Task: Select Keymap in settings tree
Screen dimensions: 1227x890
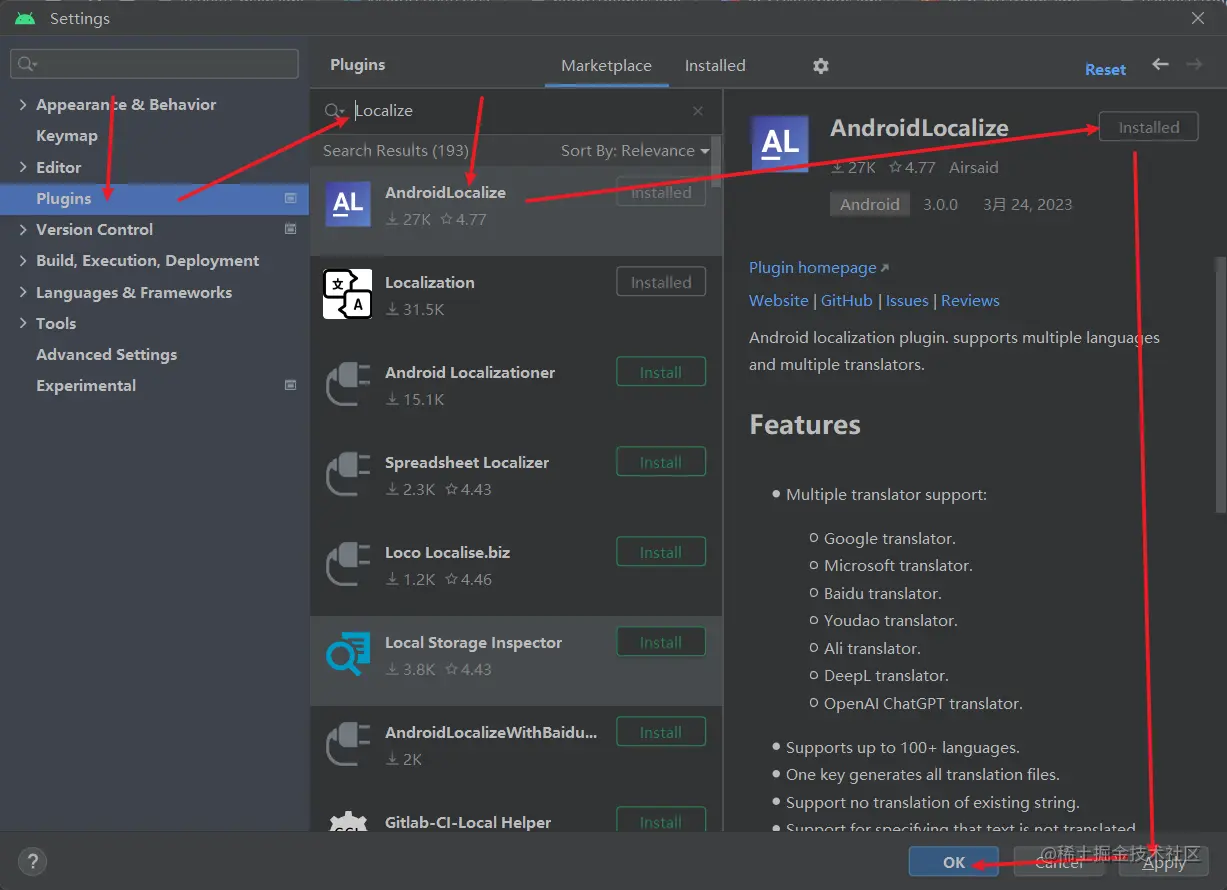Action: coord(67,136)
